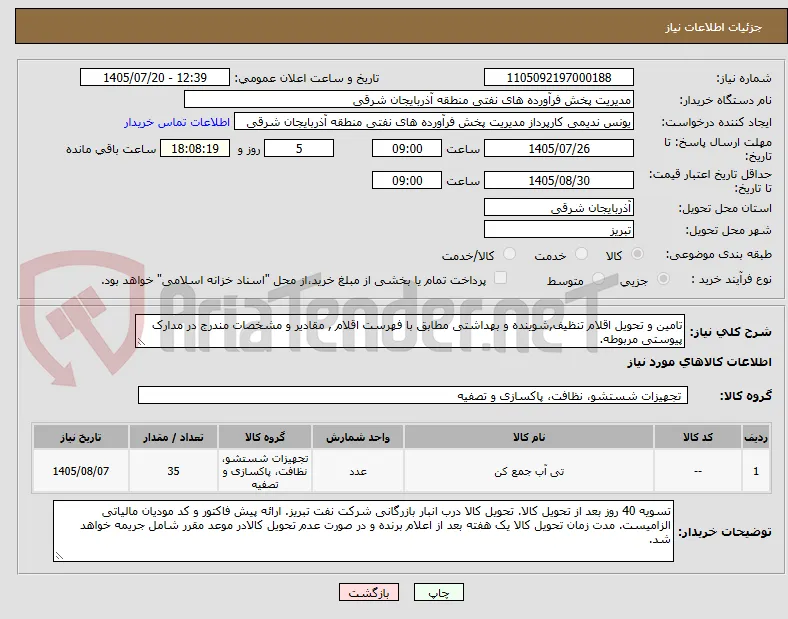Select the متوسط purchase type radio
Screen dimensions: 788x619
point(598,279)
